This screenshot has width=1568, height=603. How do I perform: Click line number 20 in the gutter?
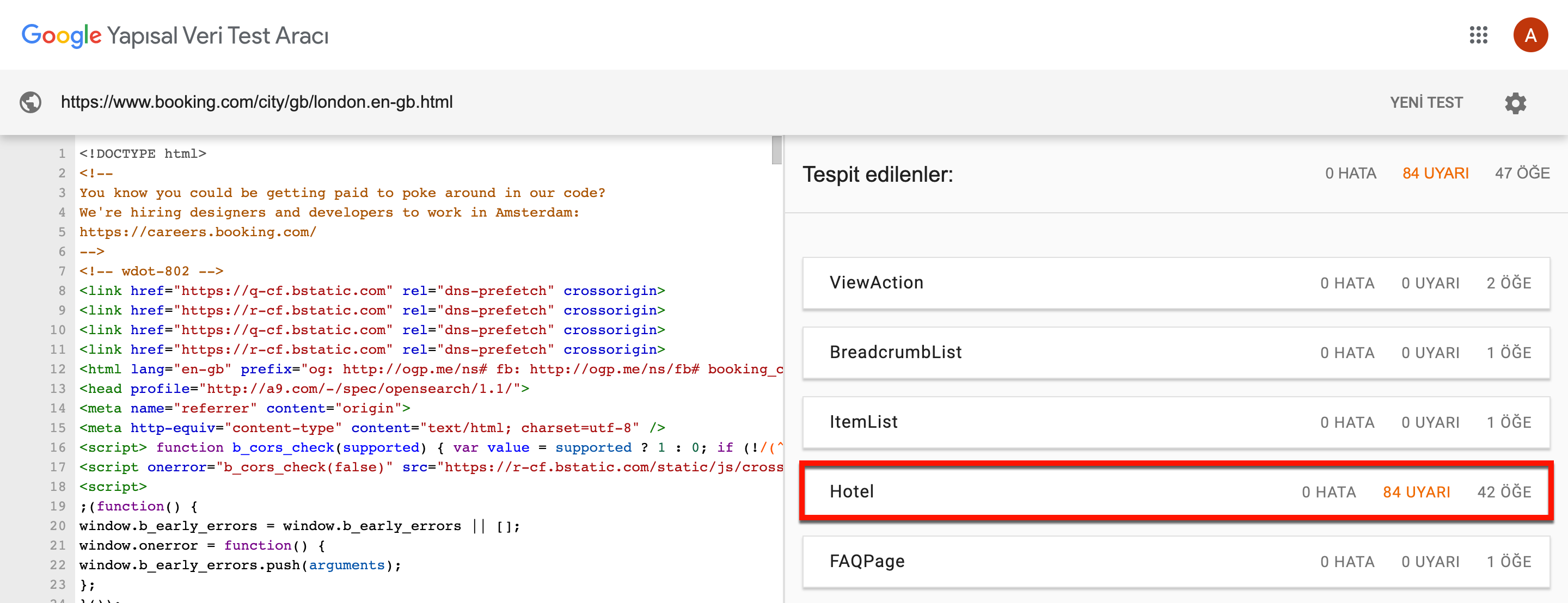[x=58, y=526]
